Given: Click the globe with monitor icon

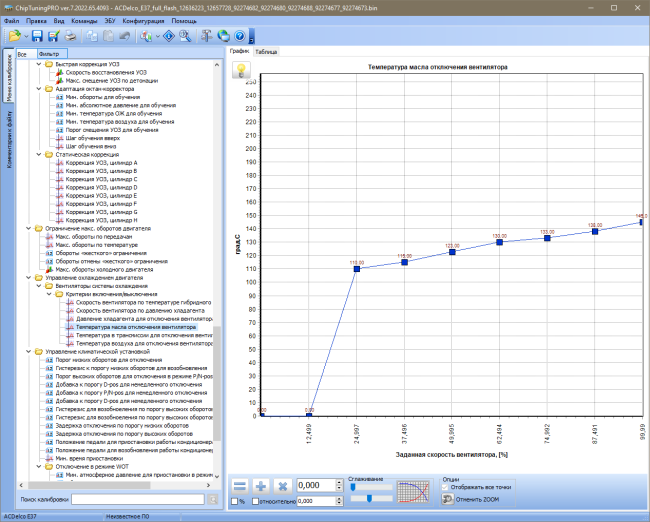Looking at the screenshot, I should pos(223,36).
